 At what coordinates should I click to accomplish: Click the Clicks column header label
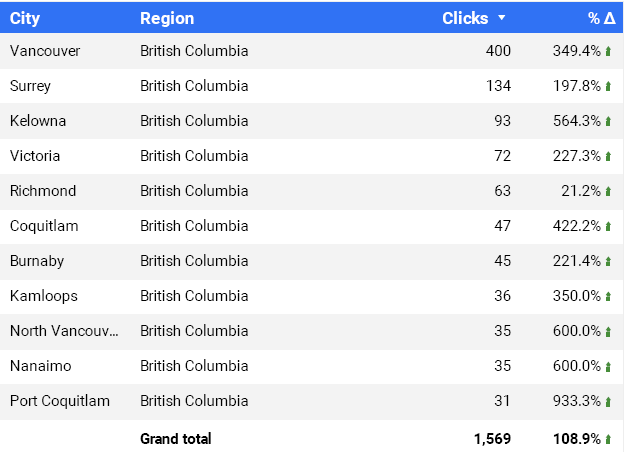465,18
